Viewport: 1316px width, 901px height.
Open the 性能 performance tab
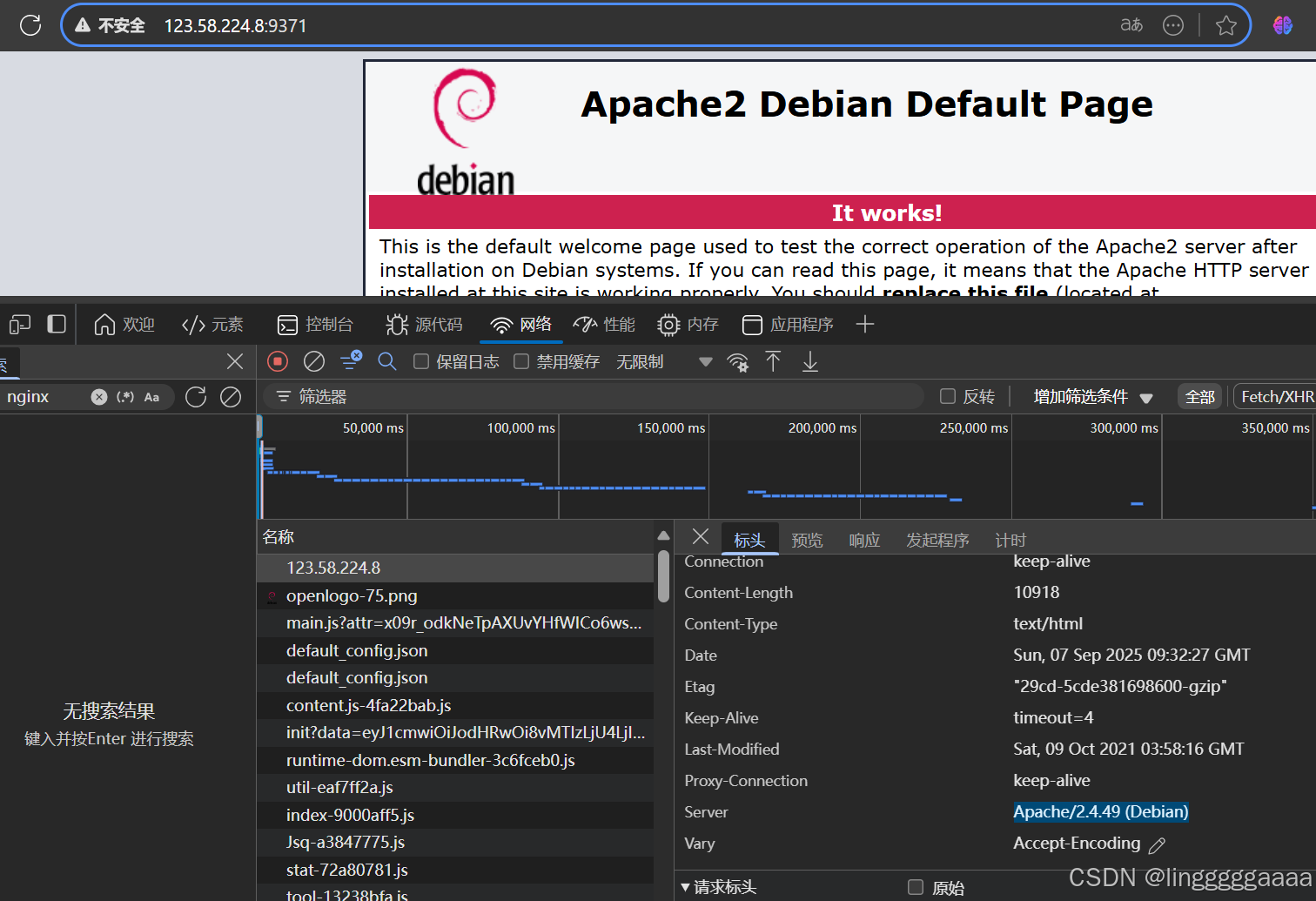click(604, 325)
